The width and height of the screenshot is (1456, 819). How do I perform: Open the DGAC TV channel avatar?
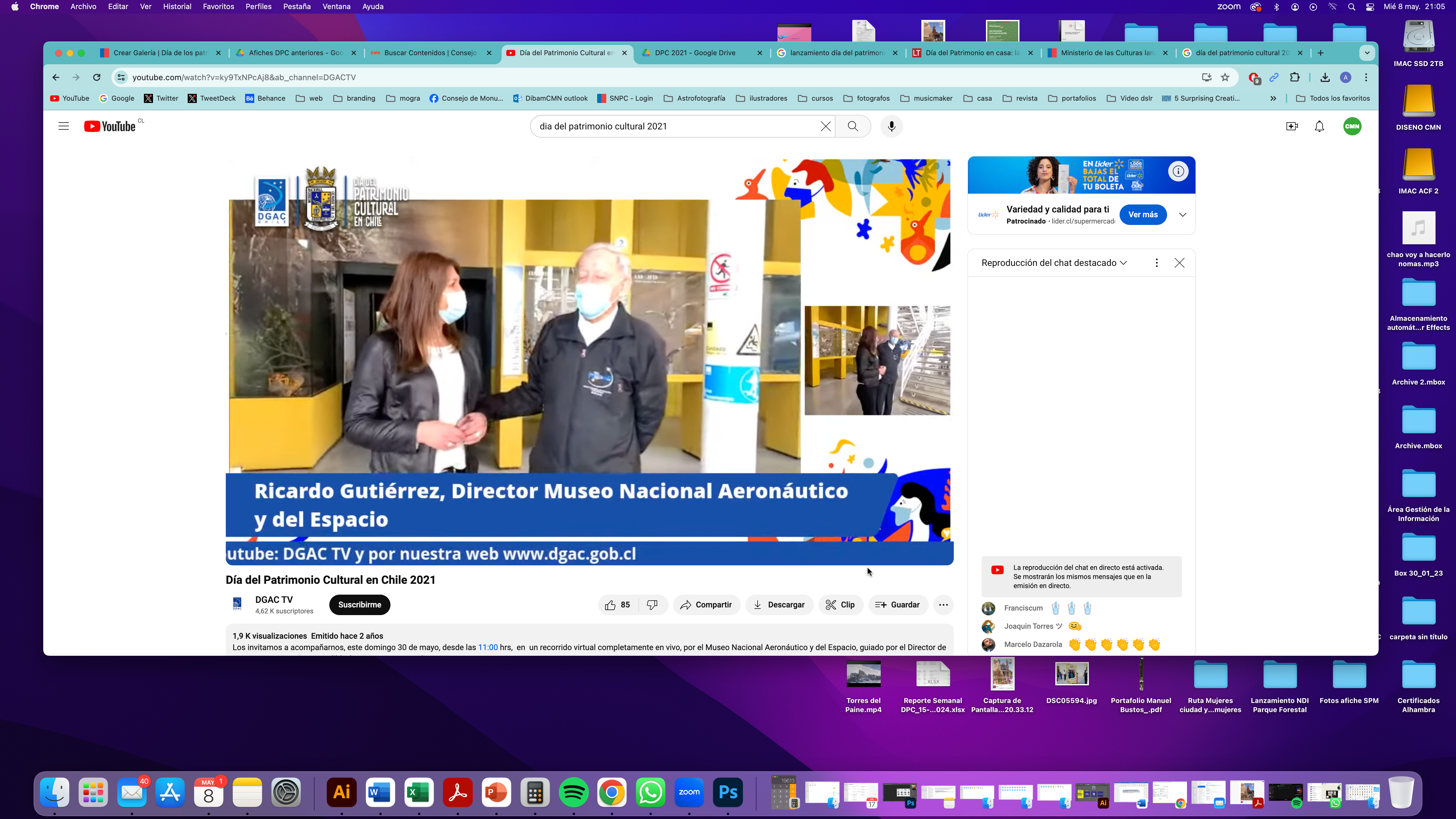tap(237, 604)
